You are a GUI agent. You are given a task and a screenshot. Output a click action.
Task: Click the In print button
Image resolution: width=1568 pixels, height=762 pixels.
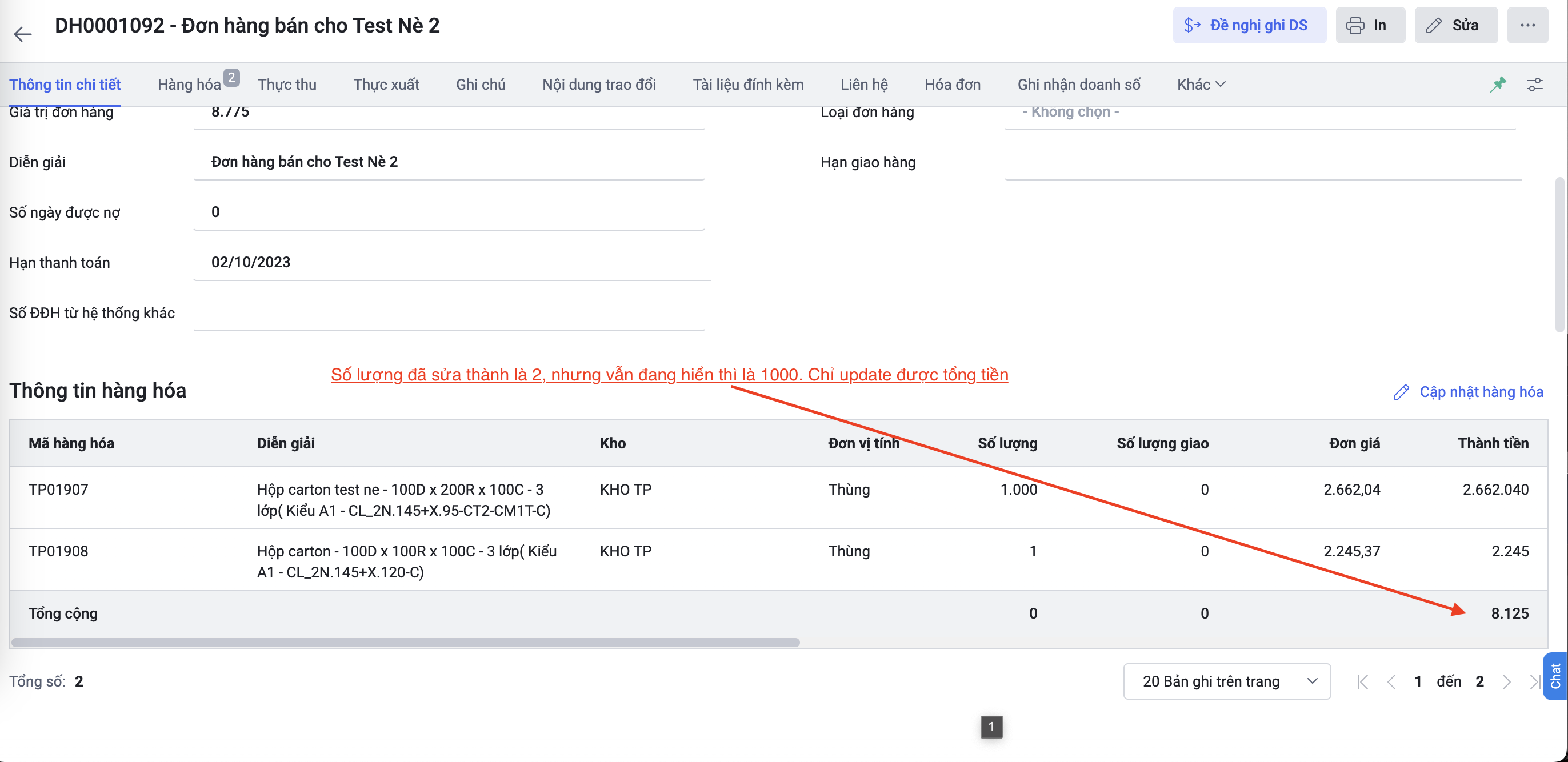(x=1370, y=25)
